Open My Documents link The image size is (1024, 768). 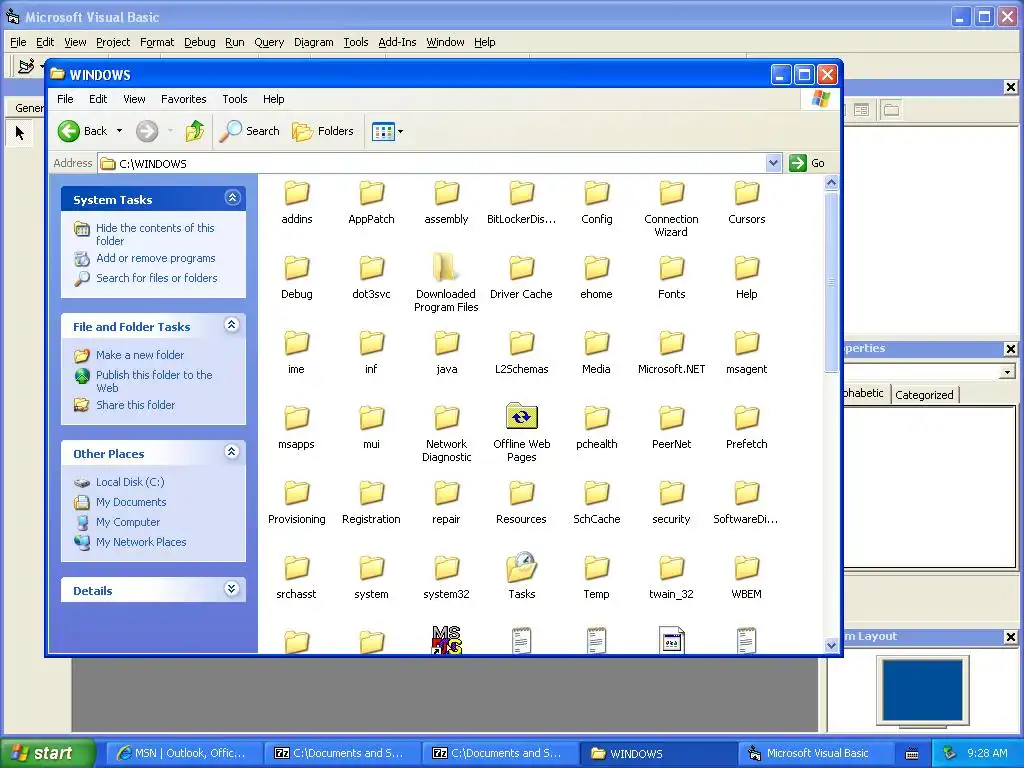131,502
